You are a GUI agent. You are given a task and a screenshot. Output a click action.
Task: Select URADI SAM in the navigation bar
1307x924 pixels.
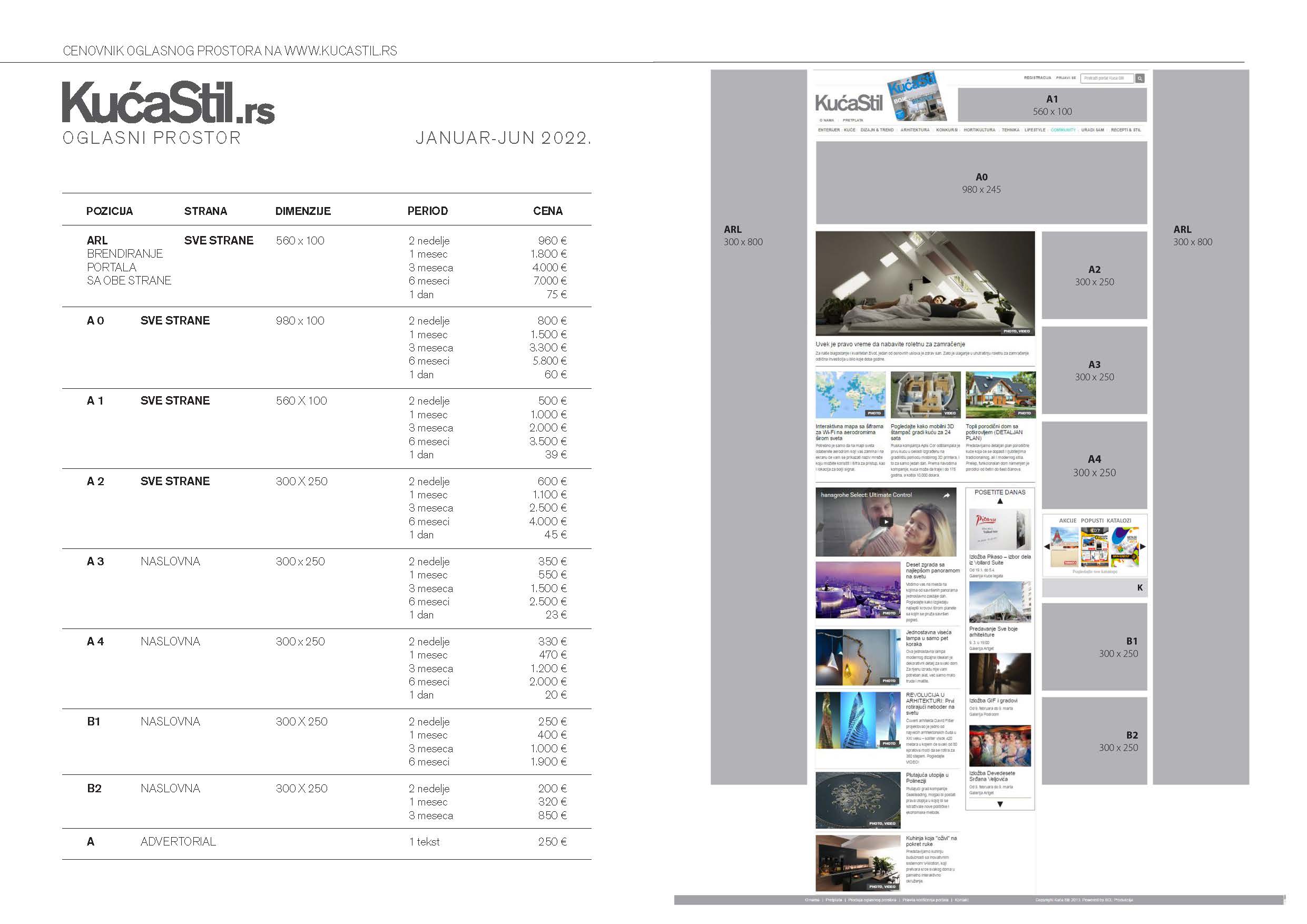[x=1093, y=130]
